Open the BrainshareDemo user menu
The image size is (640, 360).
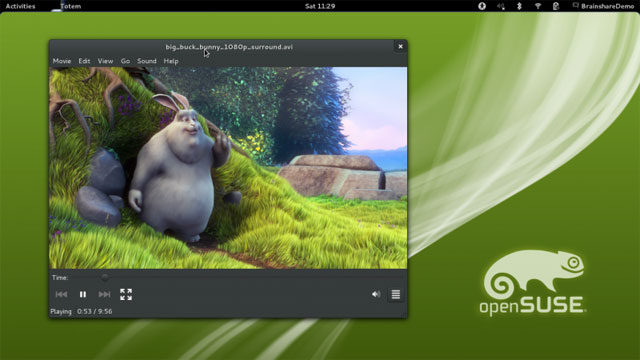tap(603, 6)
